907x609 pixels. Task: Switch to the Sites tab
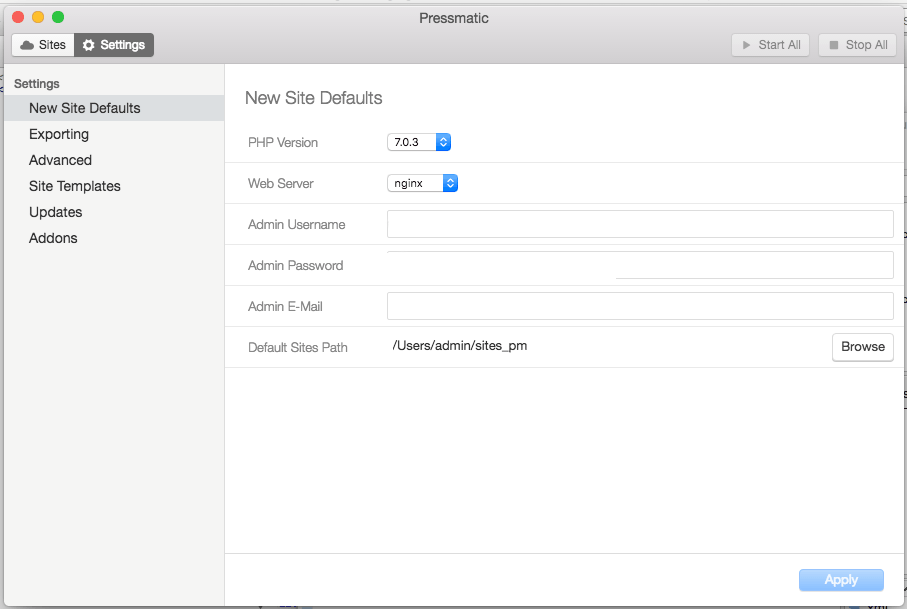pyautogui.click(x=43, y=45)
